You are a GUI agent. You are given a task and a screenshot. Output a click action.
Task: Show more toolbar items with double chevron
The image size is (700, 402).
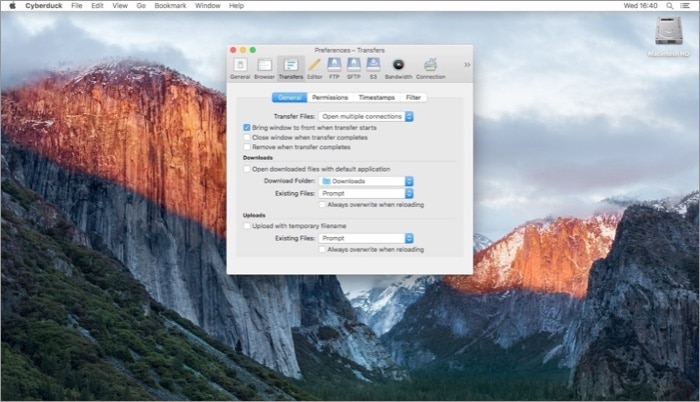tap(466, 65)
